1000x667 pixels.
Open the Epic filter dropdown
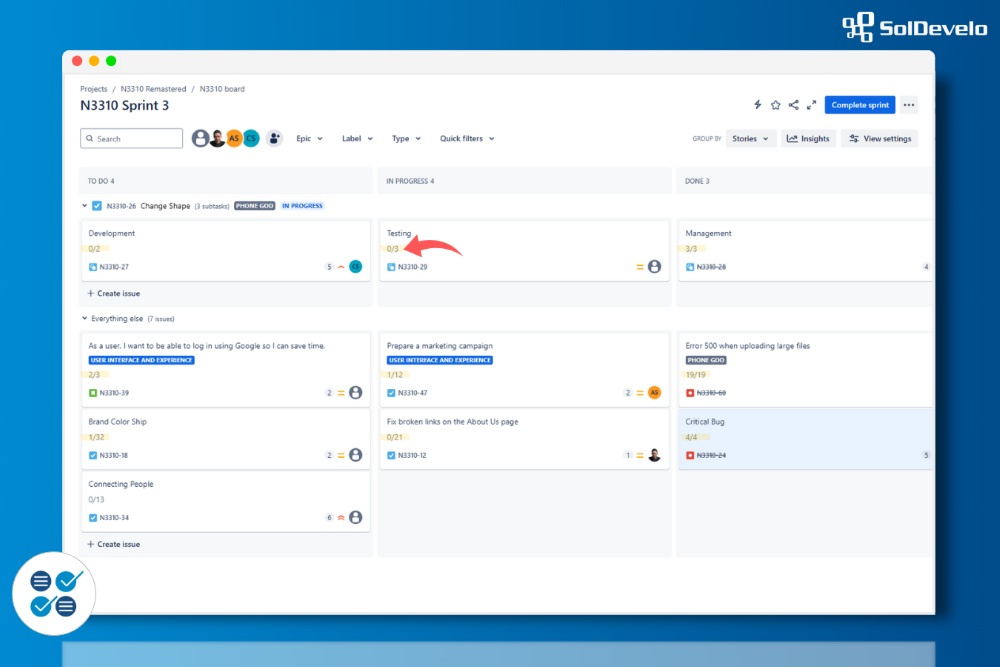(x=309, y=139)
